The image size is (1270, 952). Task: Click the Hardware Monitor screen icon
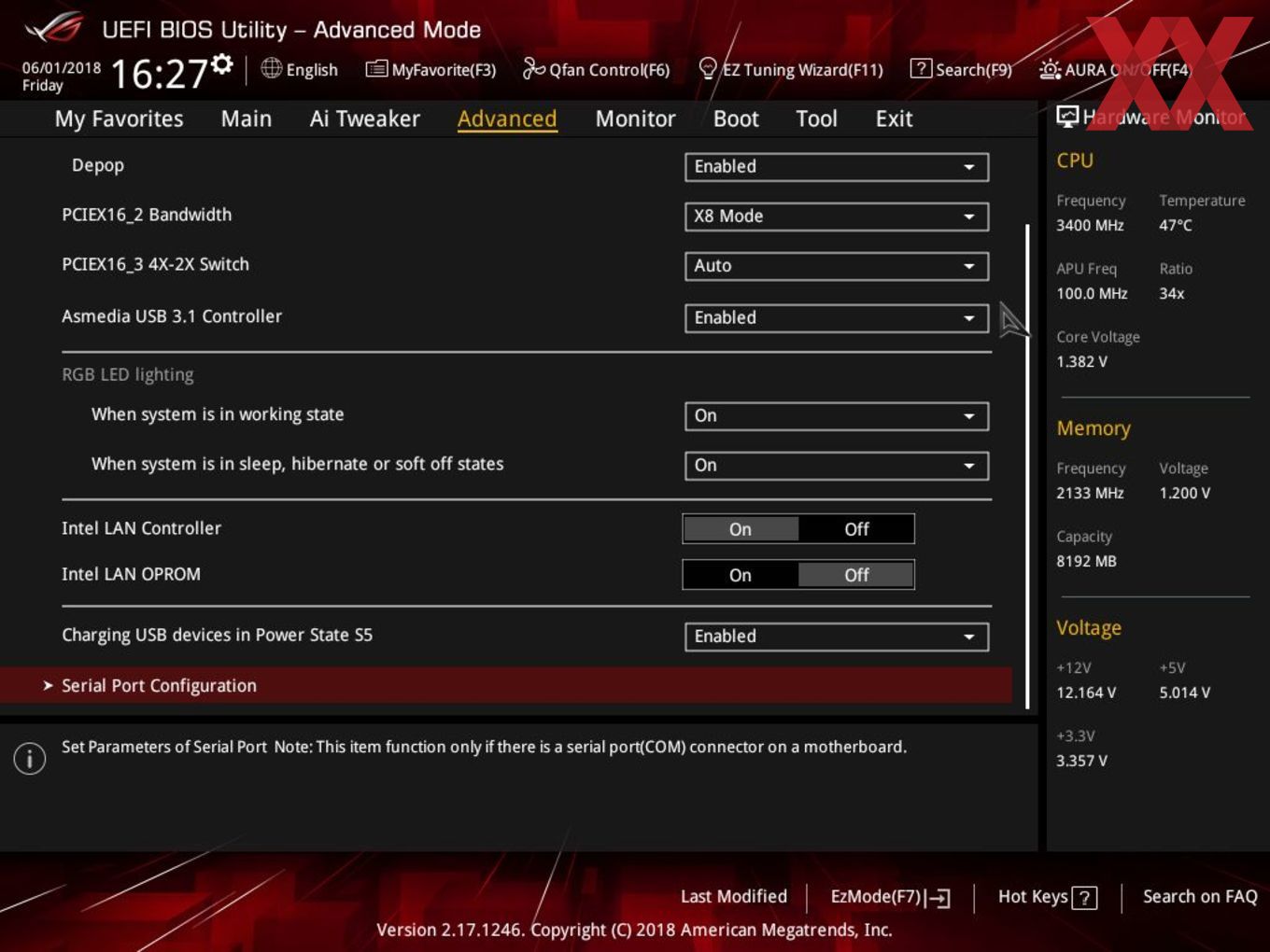coord(1067,116)
